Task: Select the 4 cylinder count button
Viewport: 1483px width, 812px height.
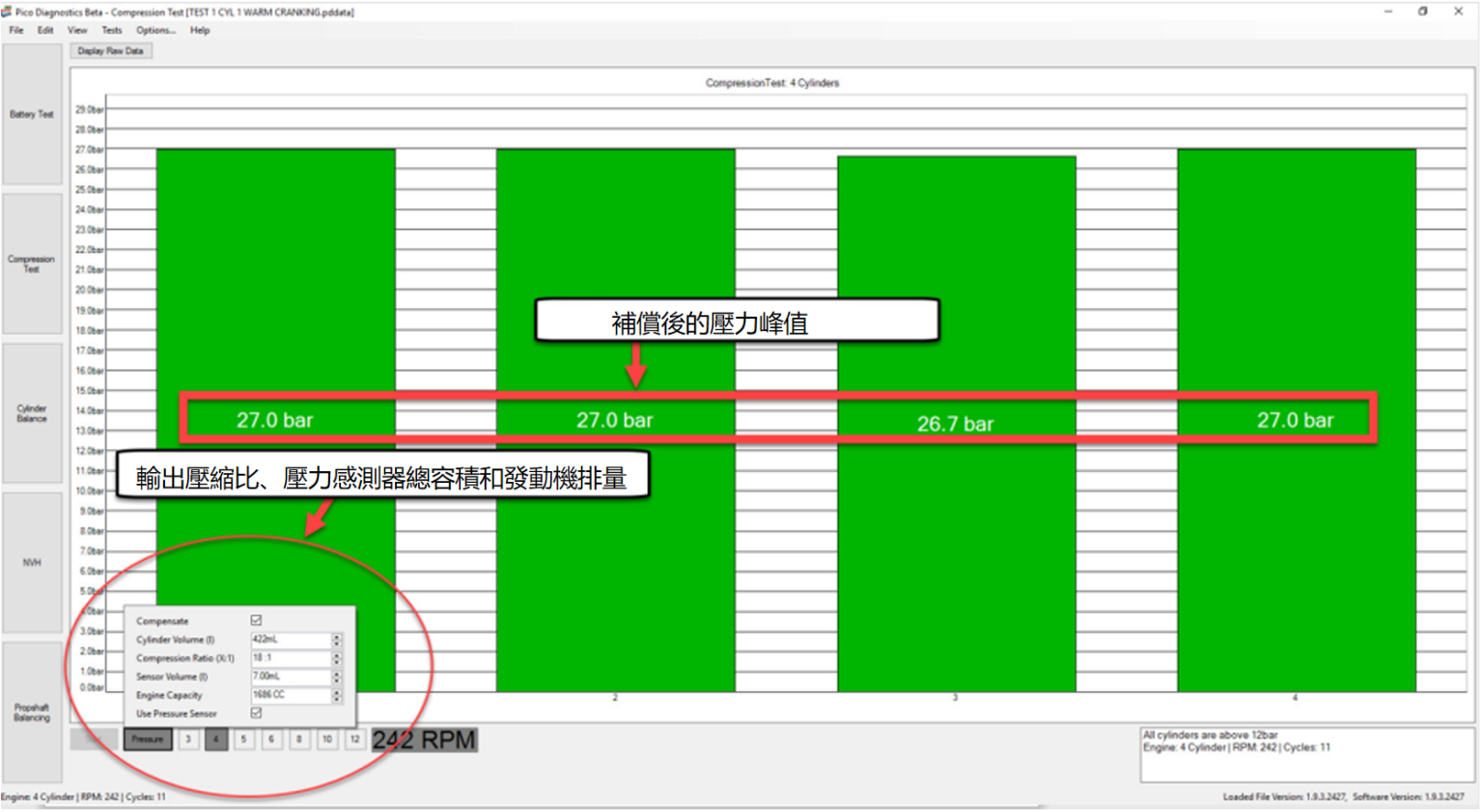Action: (216, 740)
